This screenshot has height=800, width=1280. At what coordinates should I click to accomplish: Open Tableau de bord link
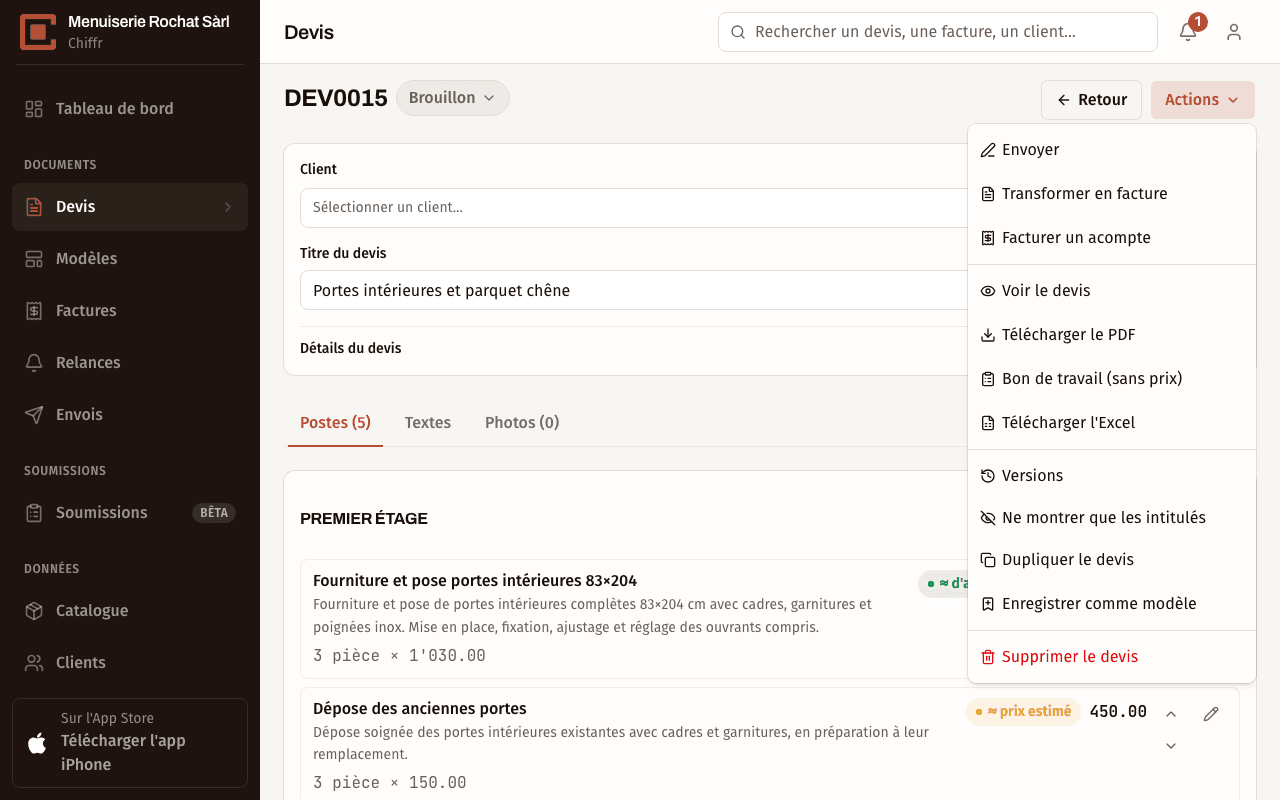coord(130,109)
